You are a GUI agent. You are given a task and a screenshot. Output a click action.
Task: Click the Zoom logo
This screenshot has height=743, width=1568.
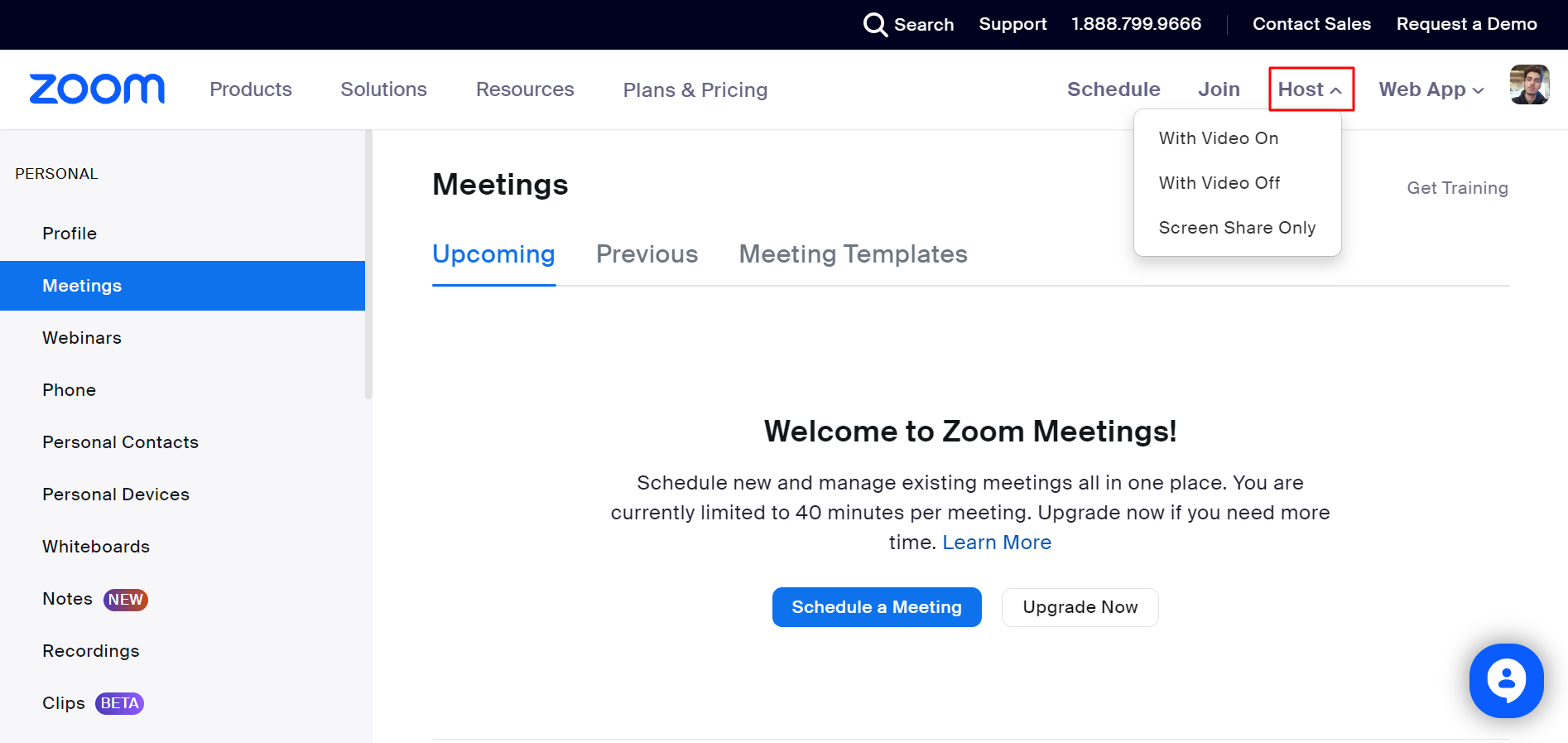pos(96,89)
